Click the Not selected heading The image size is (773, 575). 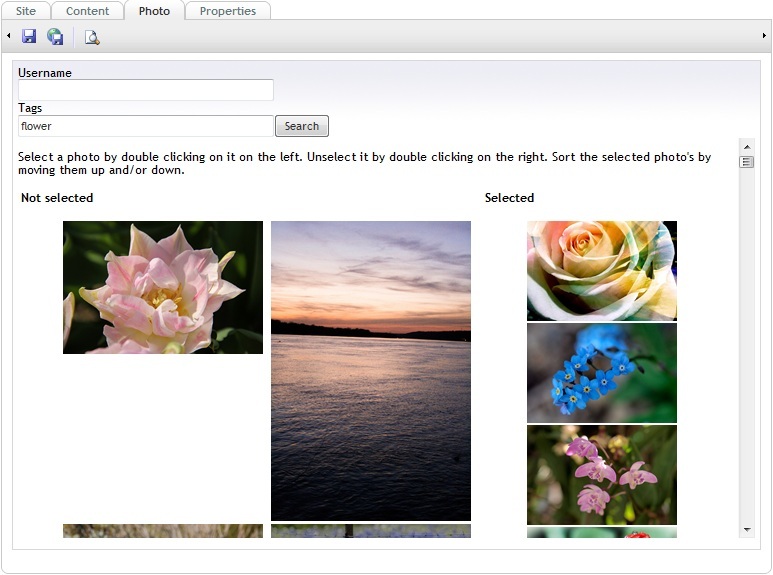click(x=57, y=198)
